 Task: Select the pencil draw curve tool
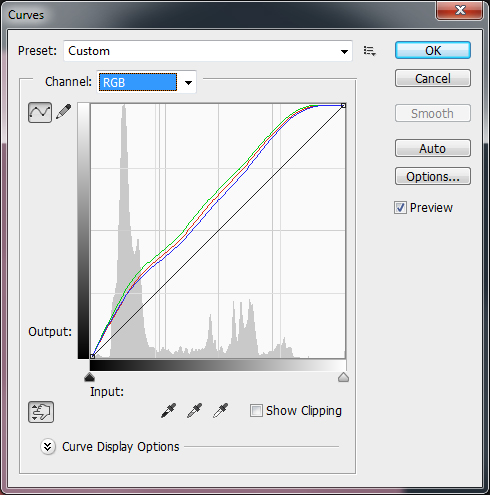(x=64, y=112)
